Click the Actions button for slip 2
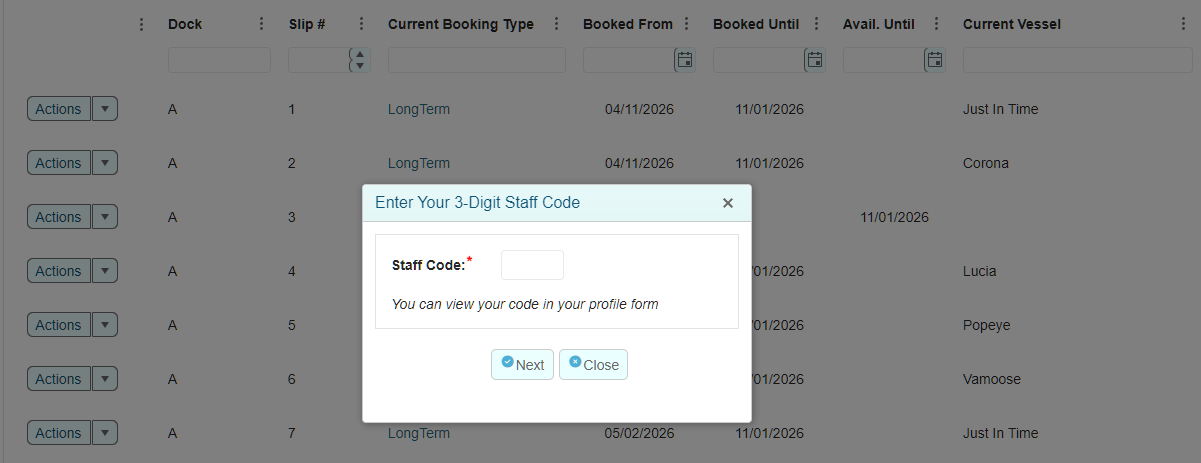The width and height of the screenshot is (1201, 463). 58,163
